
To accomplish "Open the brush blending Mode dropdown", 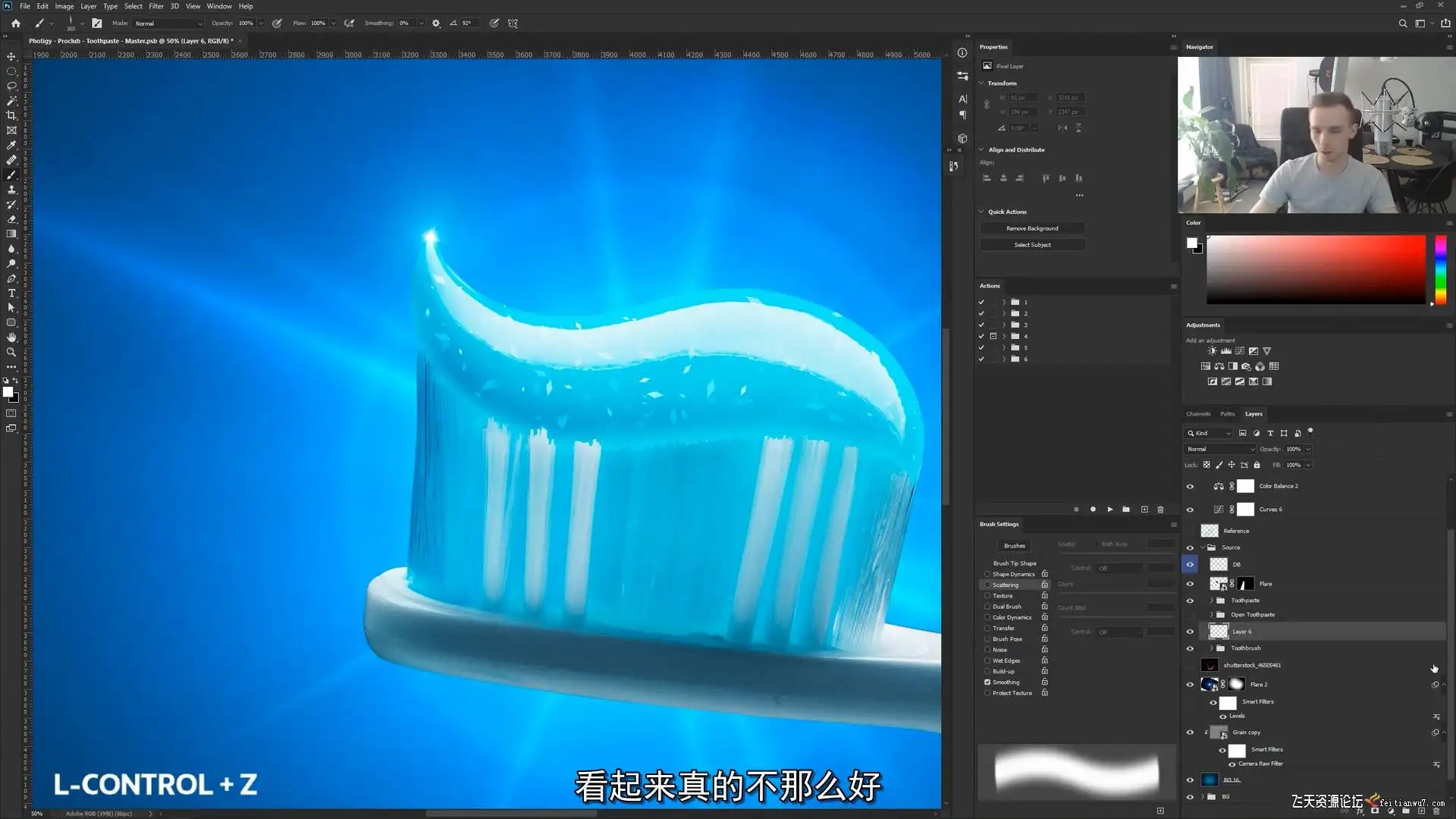I will point(168,24).
